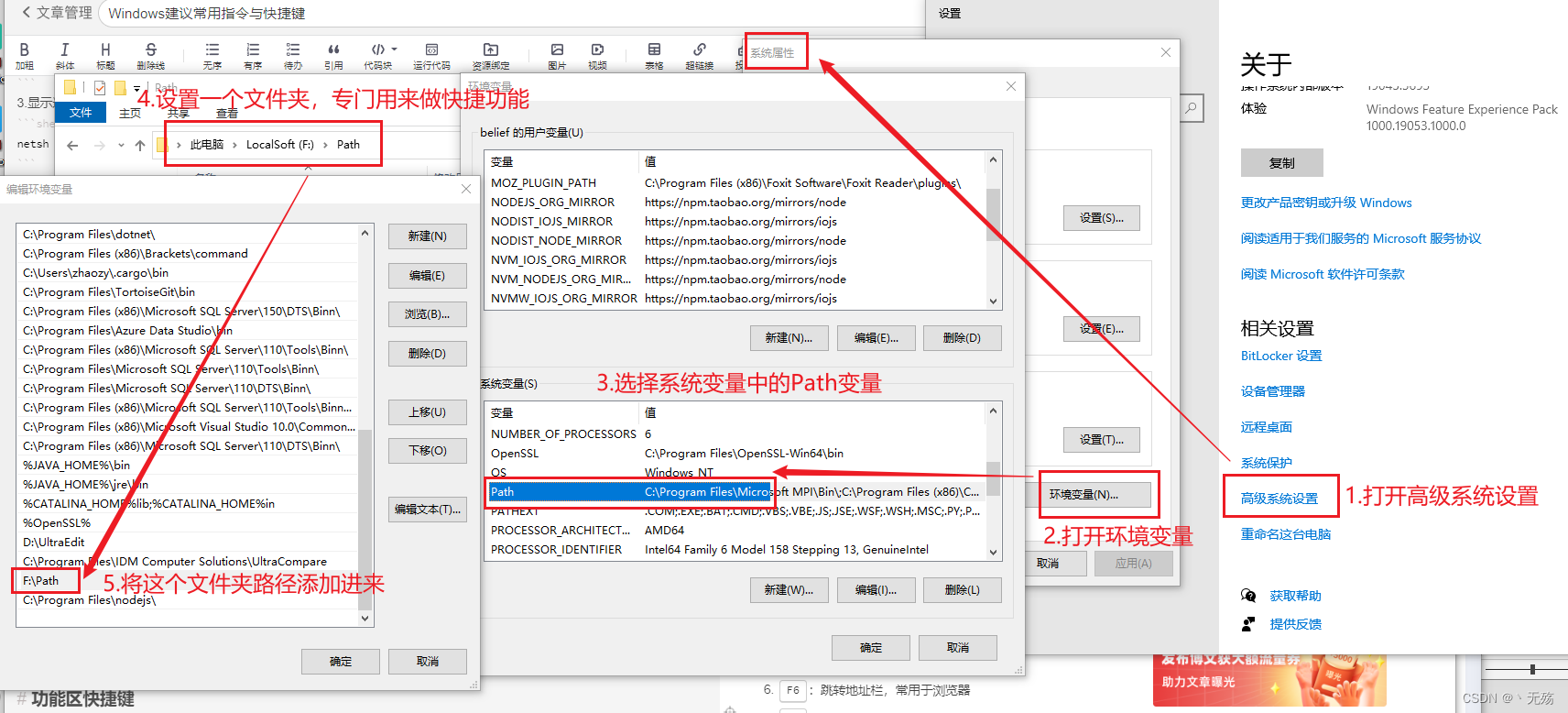Apply bold (加粗) formatting in editor toolbar
This screenshot has height=713, width=1568.
click(x=25, y=55)
